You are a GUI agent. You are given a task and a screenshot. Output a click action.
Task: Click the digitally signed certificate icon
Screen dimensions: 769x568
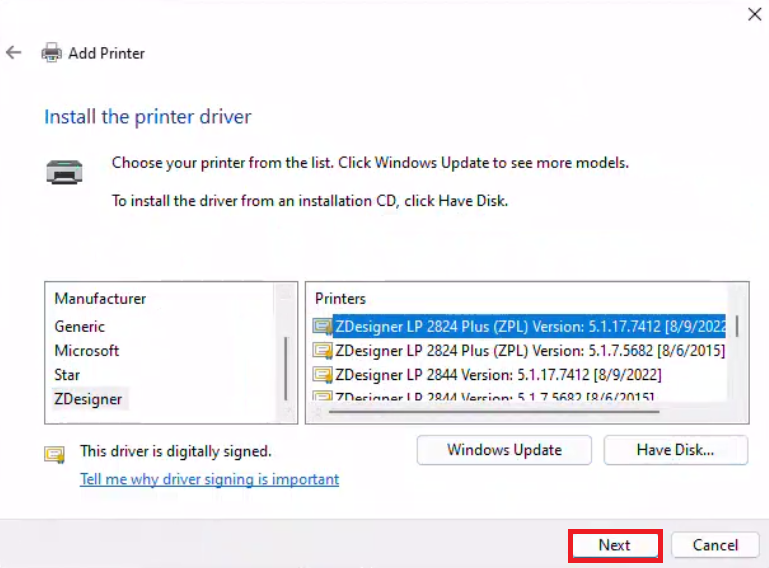54,454
